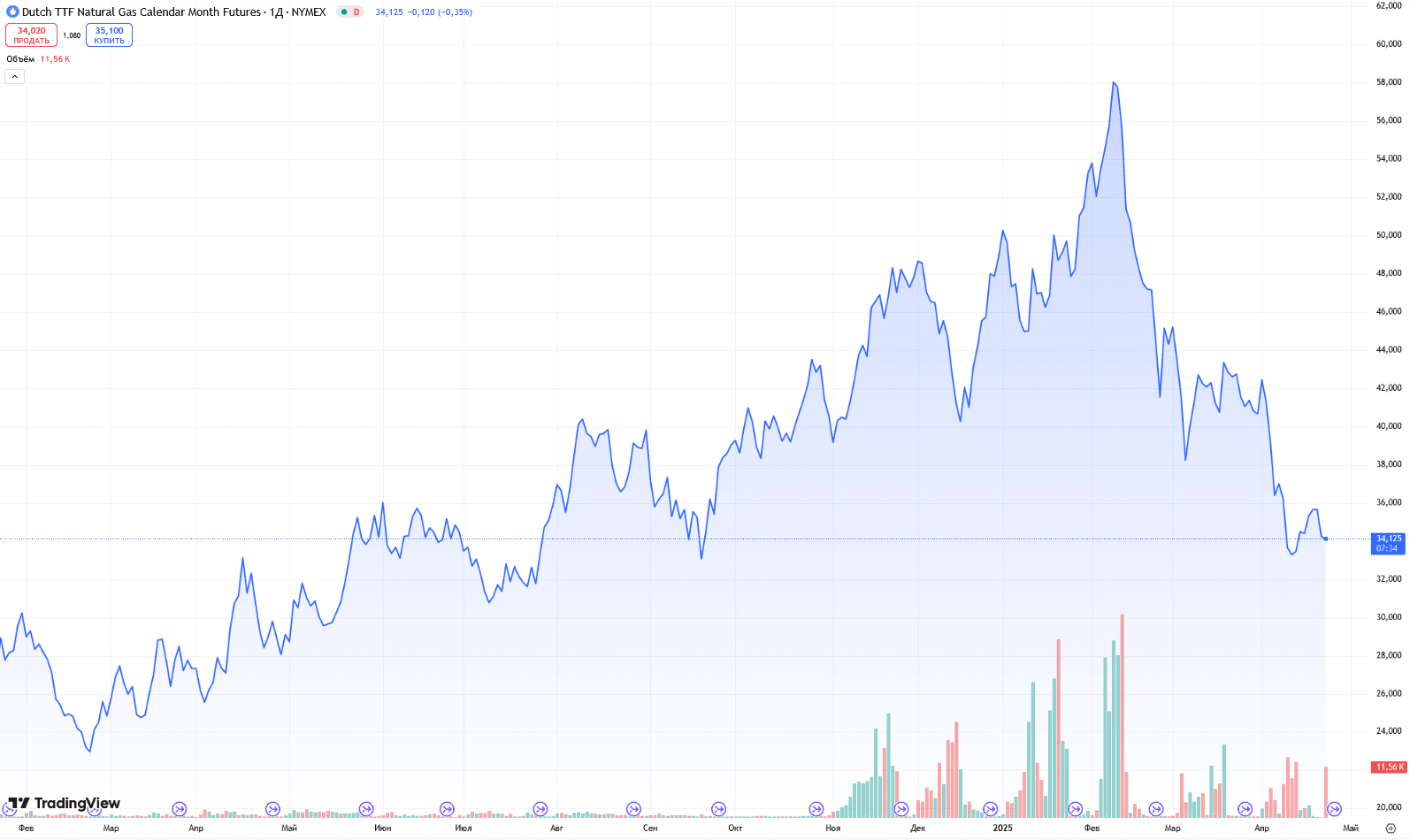
Task: Click the 2025 label on time axis
Action: 1002,829
